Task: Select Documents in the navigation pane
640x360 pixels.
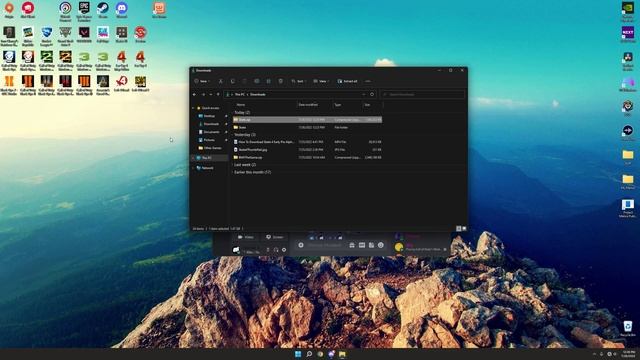Action: [x=211, y=132]
